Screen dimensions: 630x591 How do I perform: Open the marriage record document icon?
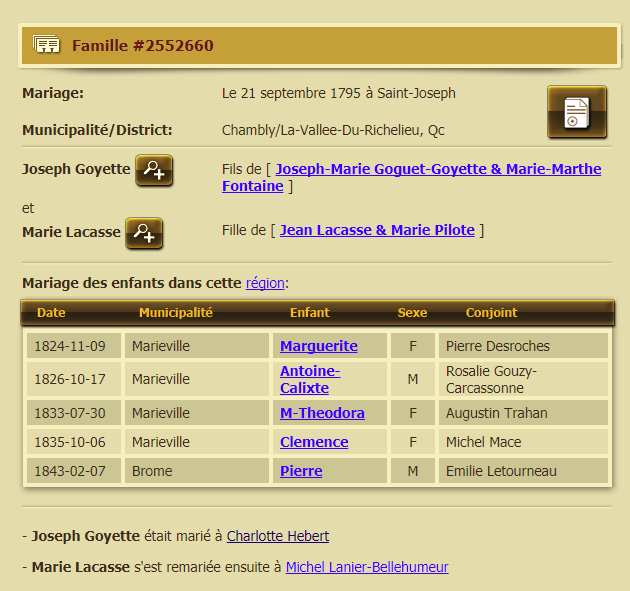(576, 112)
